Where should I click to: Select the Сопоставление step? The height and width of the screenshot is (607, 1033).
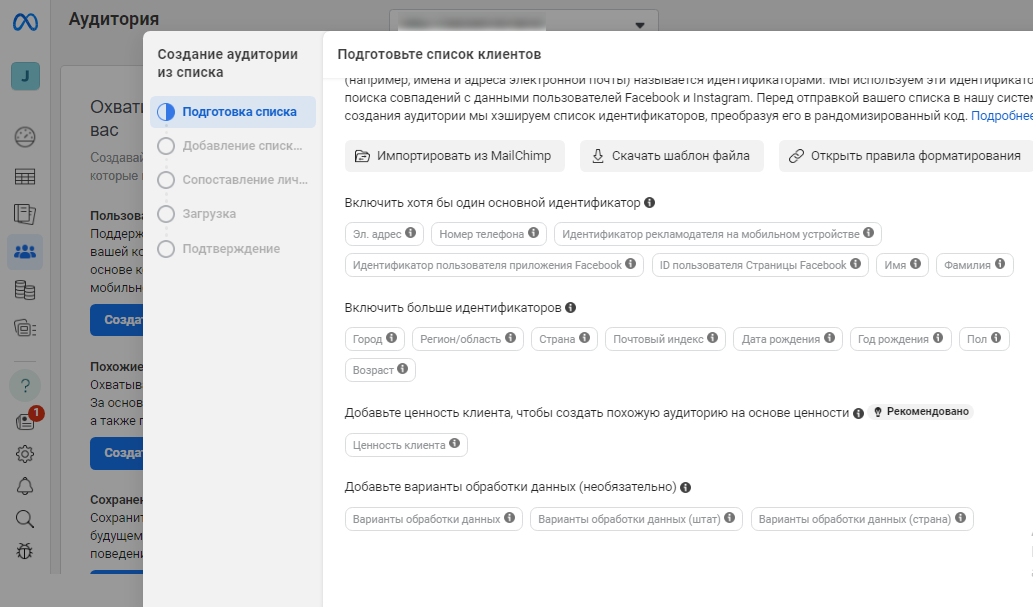pyautogui.click(x=233, y=180)
